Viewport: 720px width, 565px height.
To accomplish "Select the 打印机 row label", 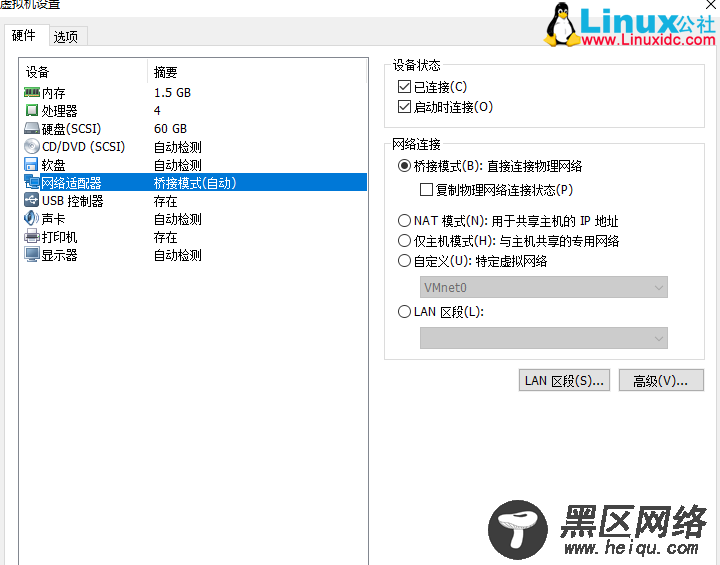I will tap(60, 237).
